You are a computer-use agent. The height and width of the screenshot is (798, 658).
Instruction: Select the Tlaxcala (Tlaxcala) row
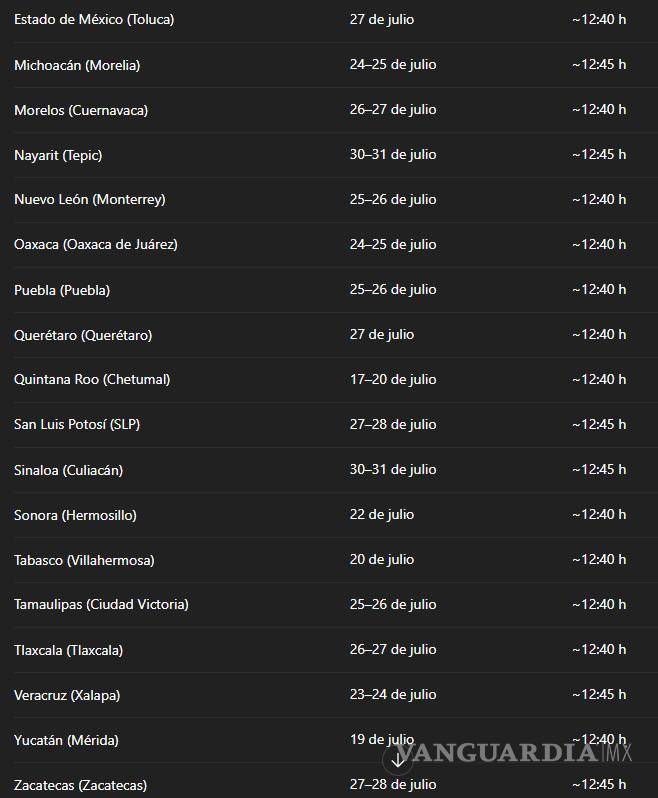tap(69, 650)
